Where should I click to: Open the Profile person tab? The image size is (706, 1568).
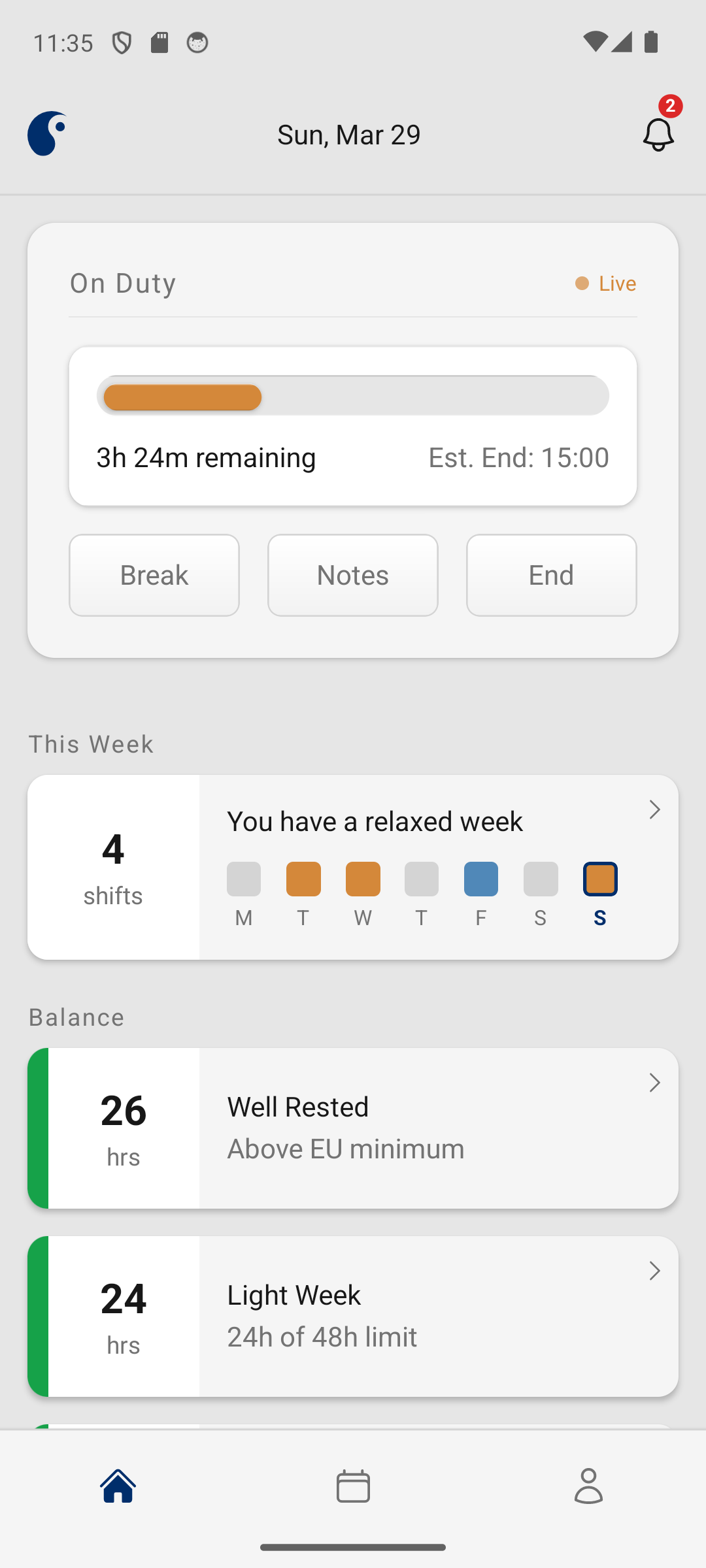[x=588, y=1486]
